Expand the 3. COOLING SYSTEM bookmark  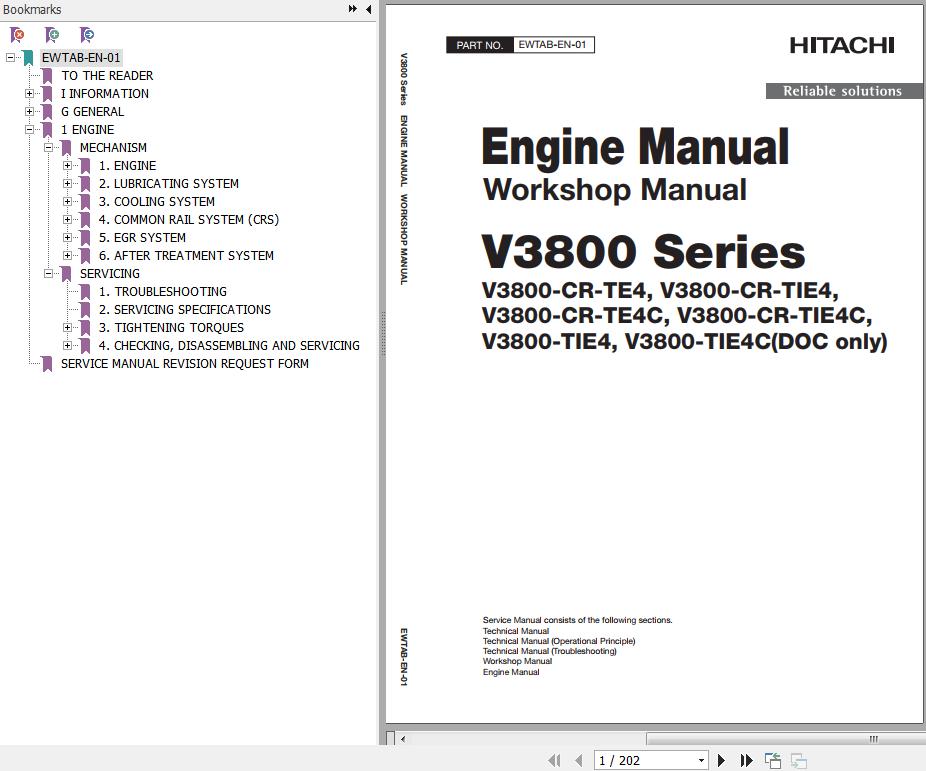[x=67, y=201]
